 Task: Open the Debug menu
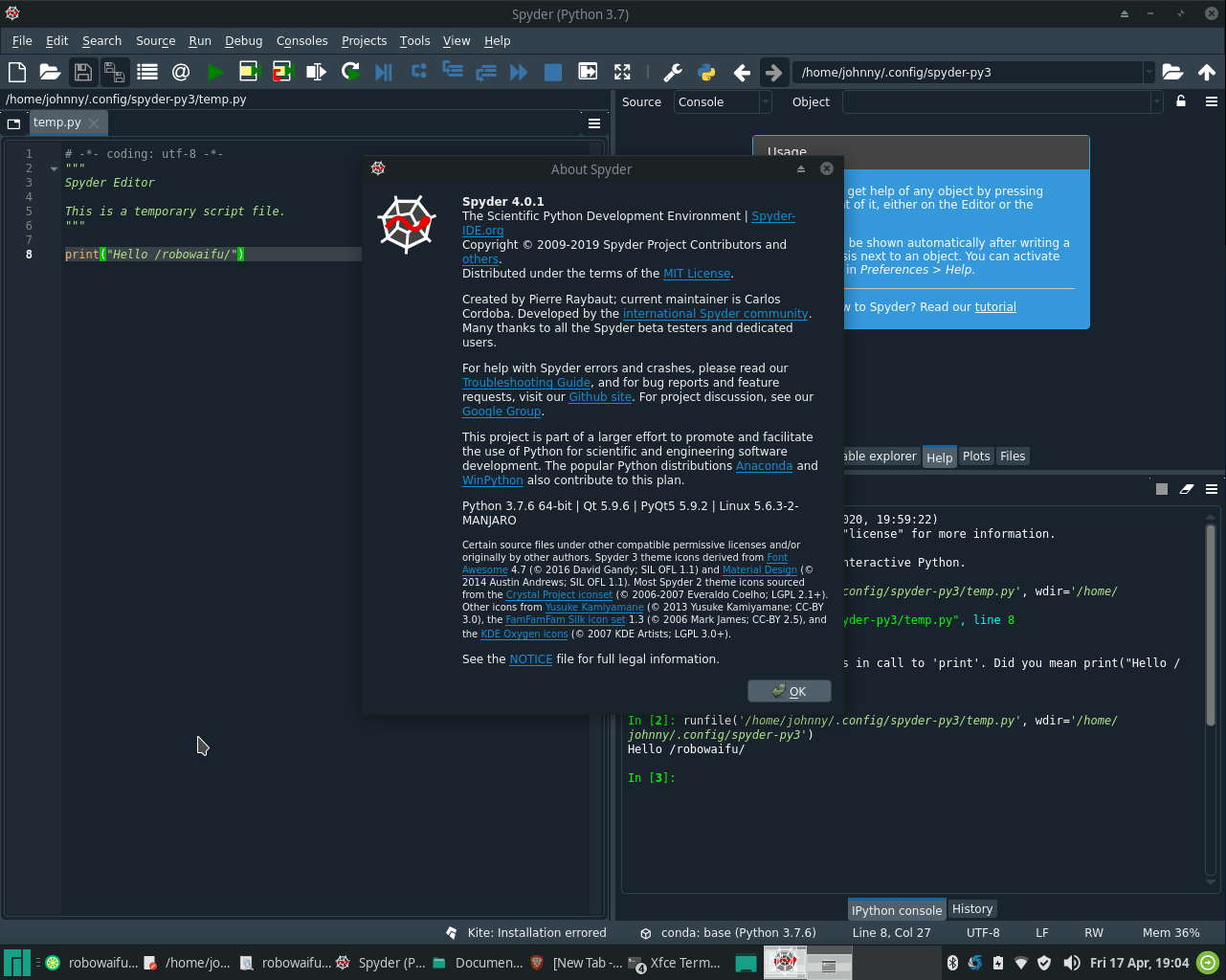pyautogui.click(x=243, y=41)
